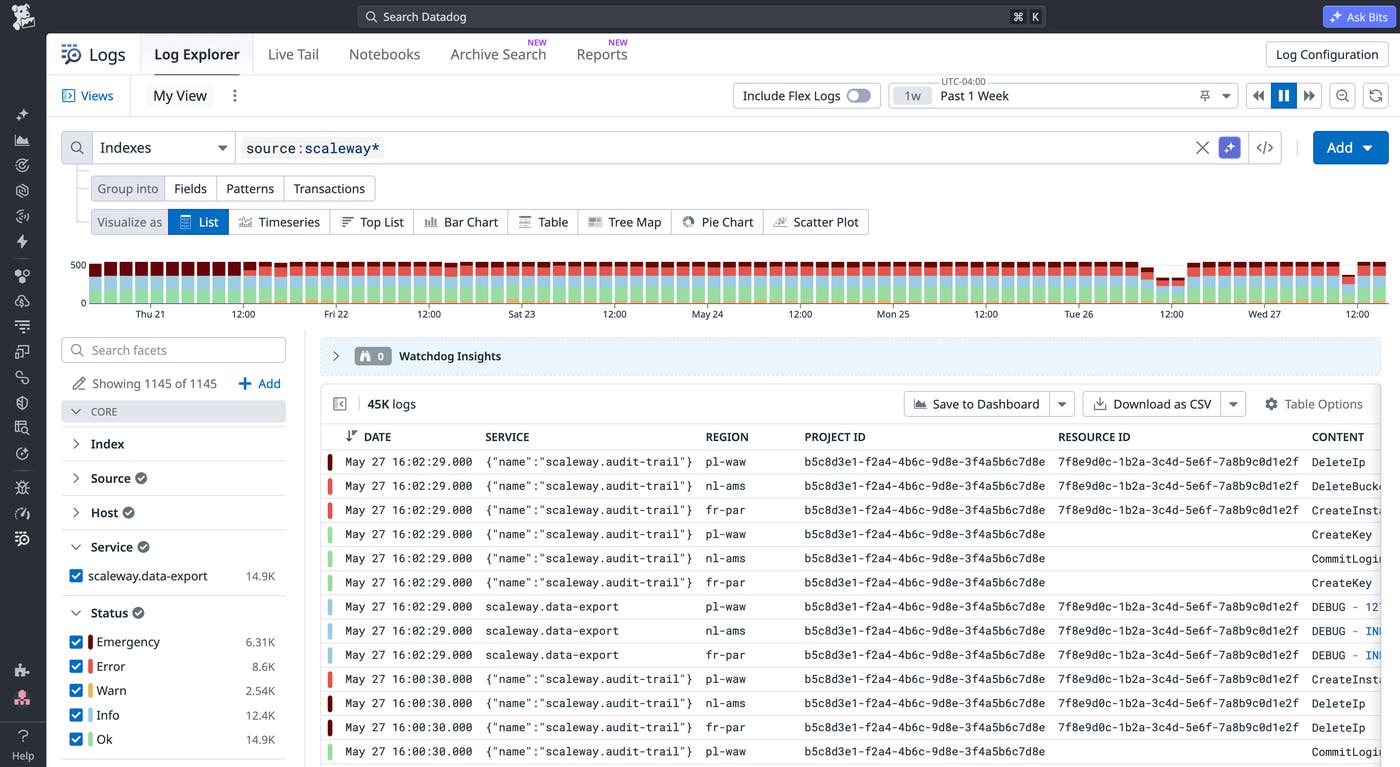Open the speedometer gauge icon in sidebar
The width and height of the screenshot is (1400, 767).
click(22, 513)
